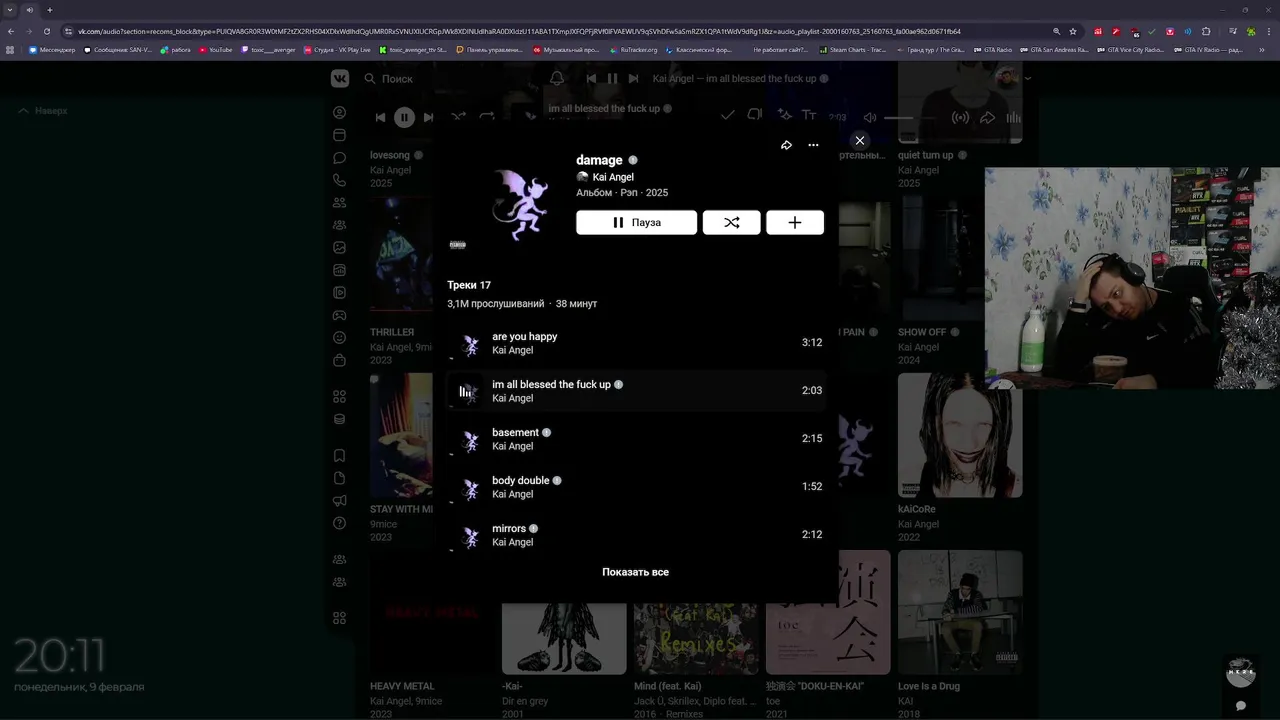Open equalizer bars icon in player bar
Viewport: 1280px width, 720px height.
[1013, 118]
